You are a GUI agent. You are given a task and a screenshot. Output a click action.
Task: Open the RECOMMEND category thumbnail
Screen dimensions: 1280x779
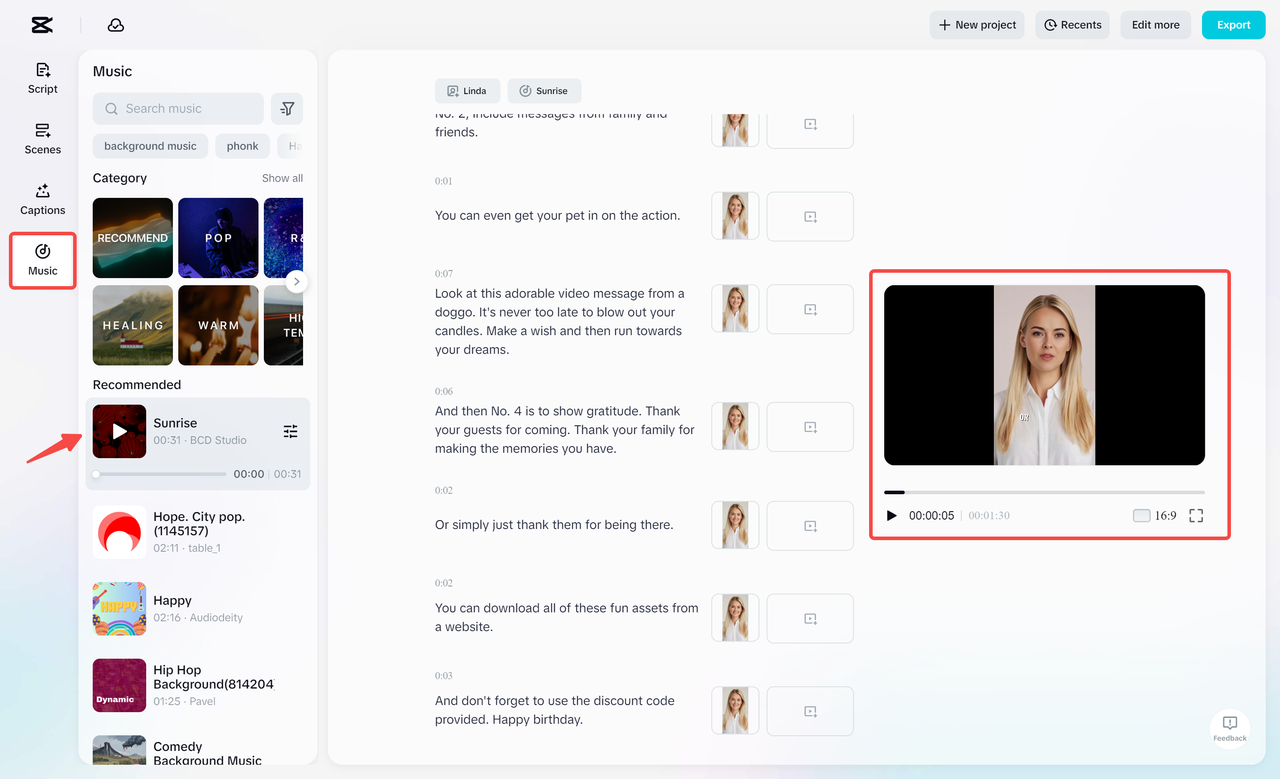coord(133,238)
